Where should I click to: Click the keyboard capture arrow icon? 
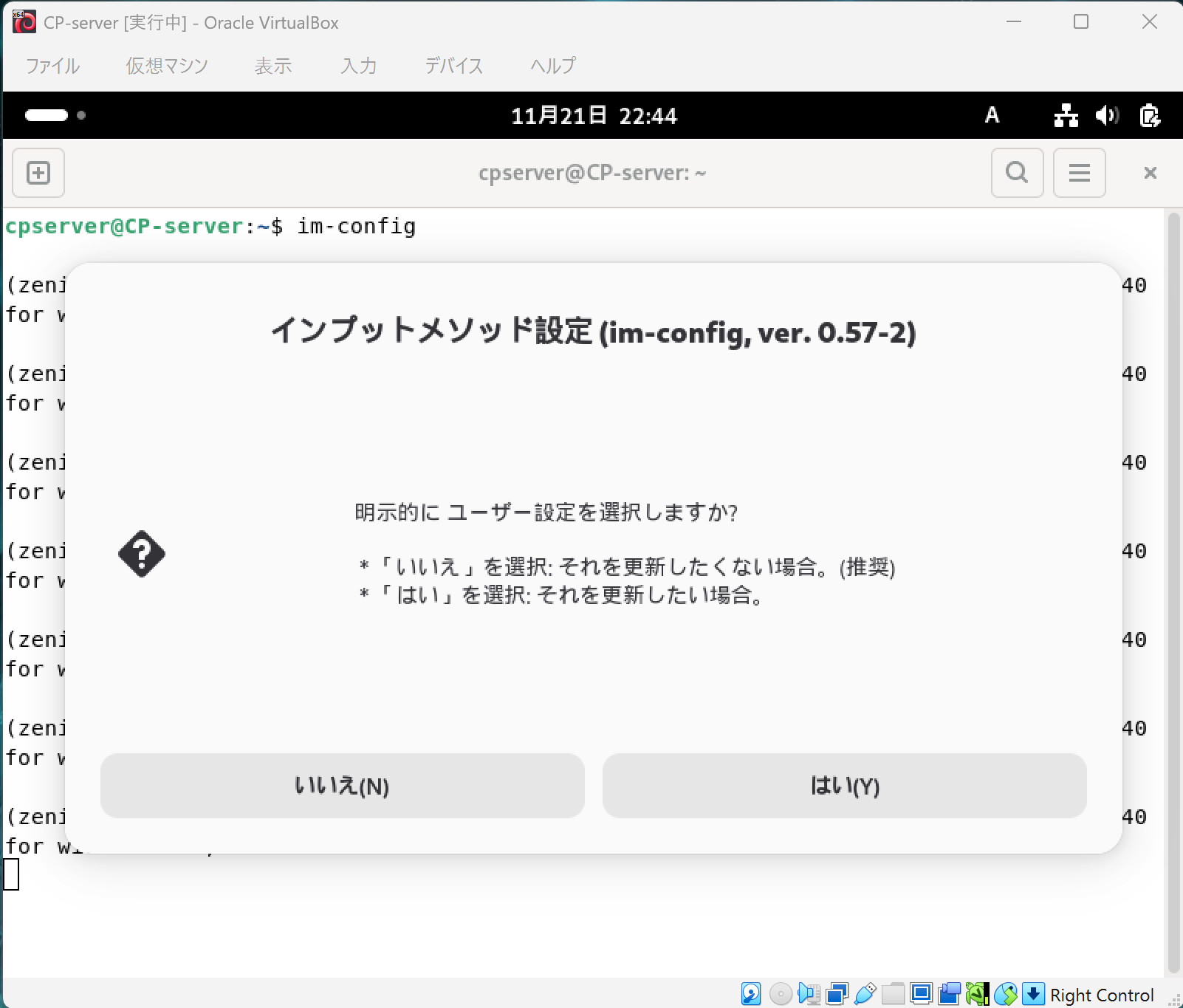tap(1033, 994)
